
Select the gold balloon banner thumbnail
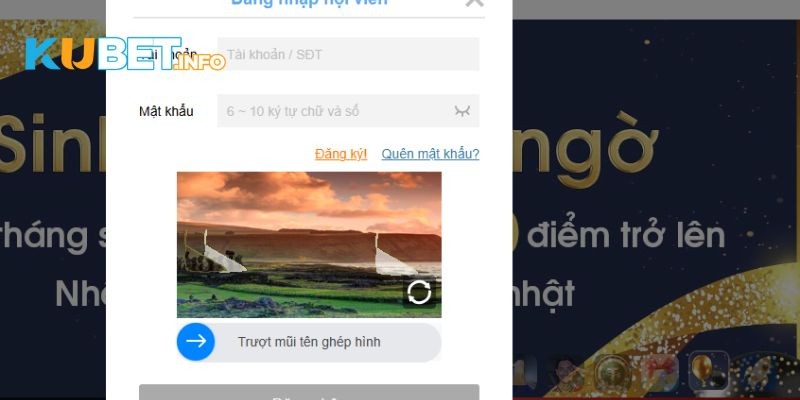pyautogui.click(x=709, y=371)
